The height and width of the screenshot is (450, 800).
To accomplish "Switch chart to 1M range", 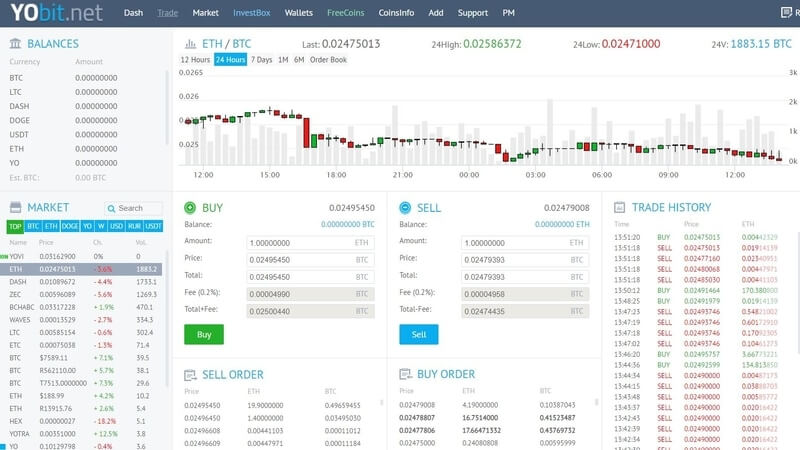I will pos(283,60).
